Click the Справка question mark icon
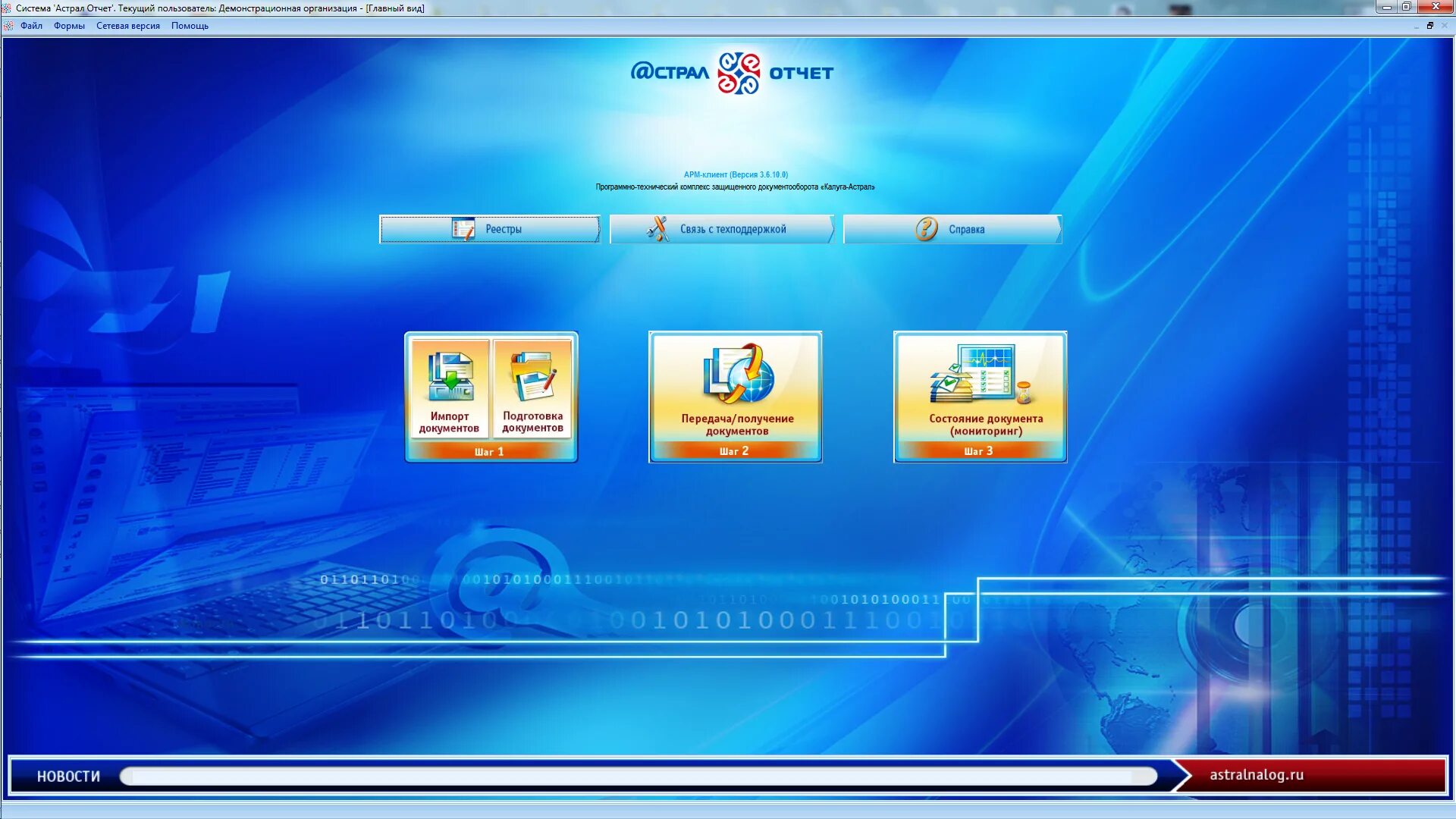 click(926, 229)
